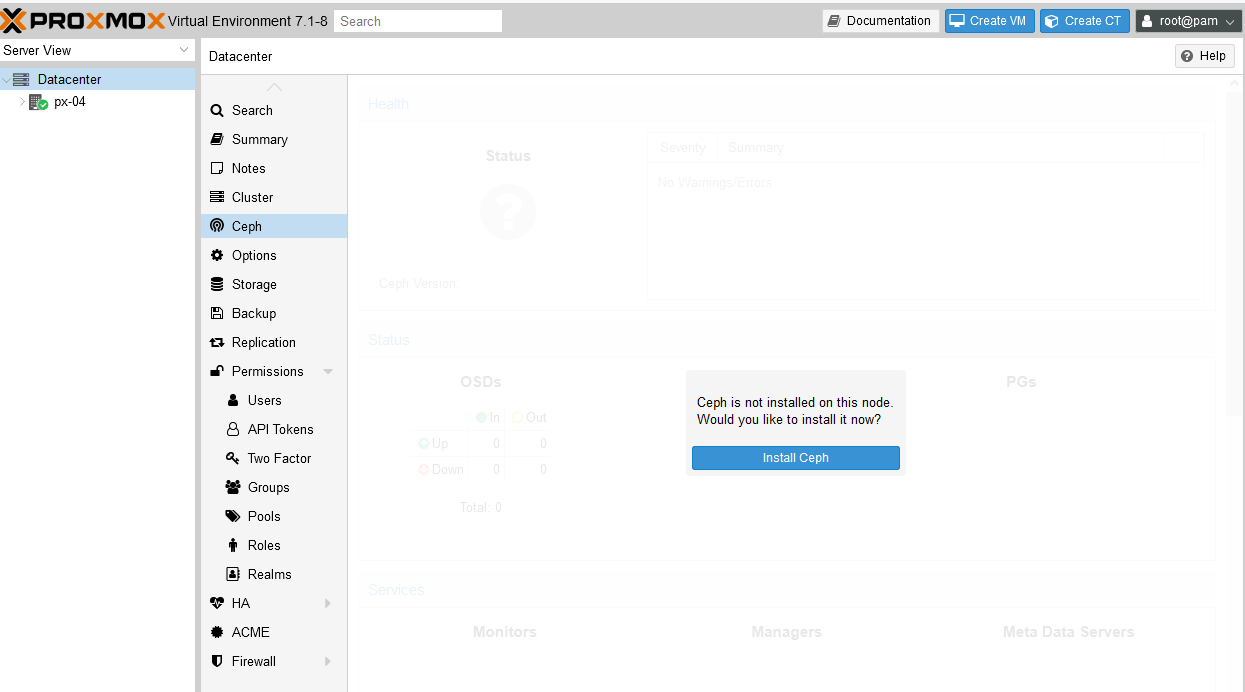
Task: Click the ACME certificate icon
Action: click(217, 632)
